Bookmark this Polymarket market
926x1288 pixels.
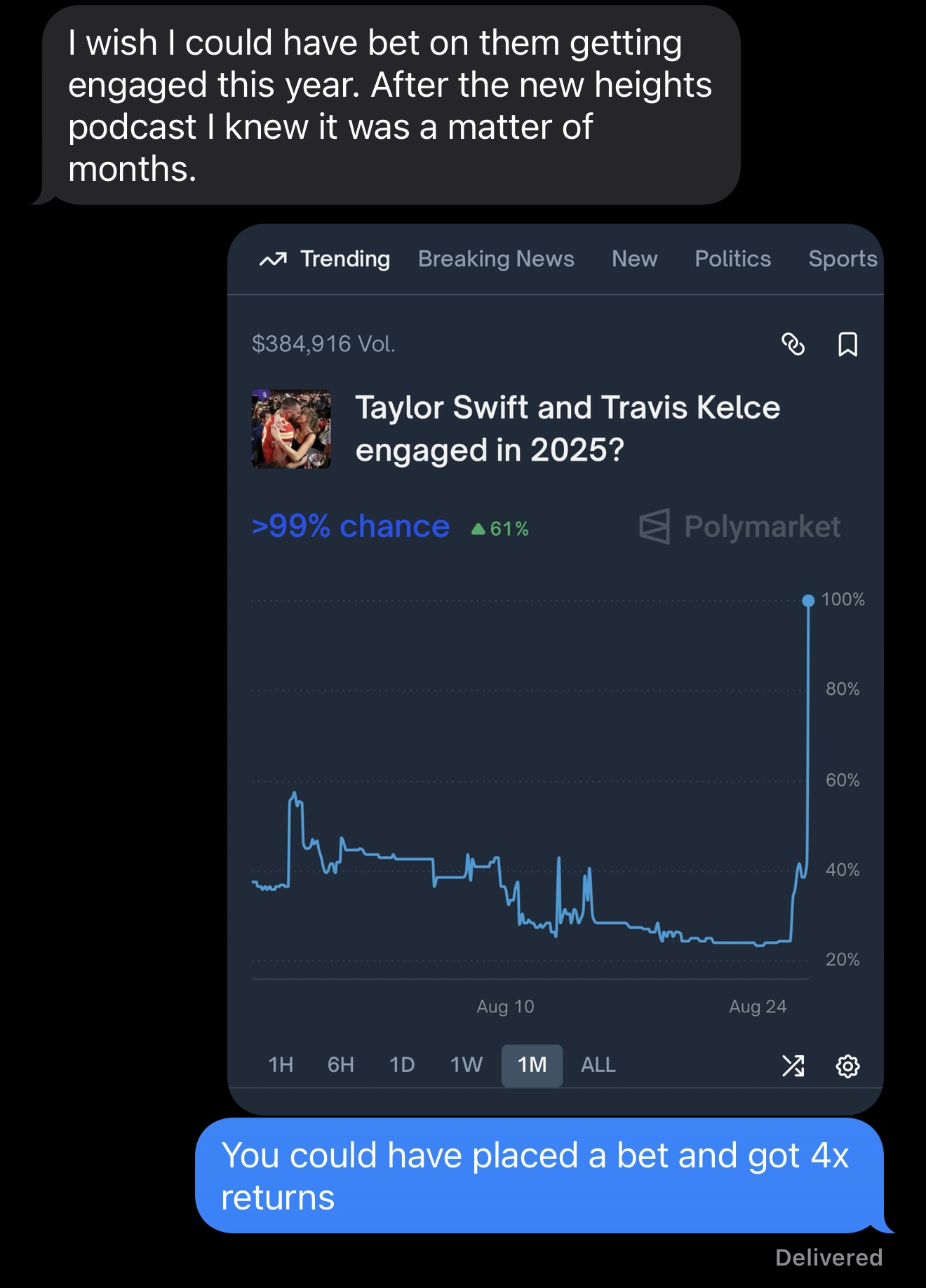point(847,345)
